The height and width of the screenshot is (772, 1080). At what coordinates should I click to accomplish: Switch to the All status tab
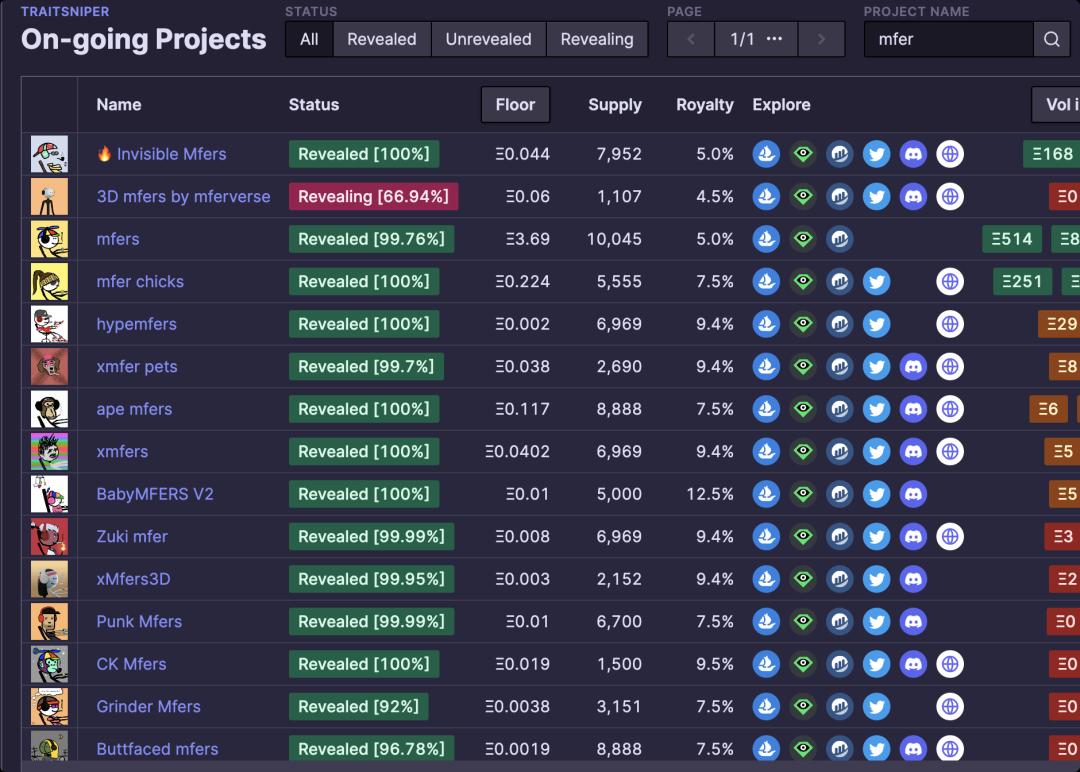click(309, 40)
